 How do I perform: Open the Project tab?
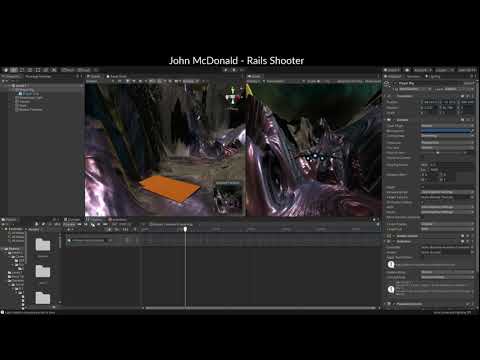[x=9, y=220]
